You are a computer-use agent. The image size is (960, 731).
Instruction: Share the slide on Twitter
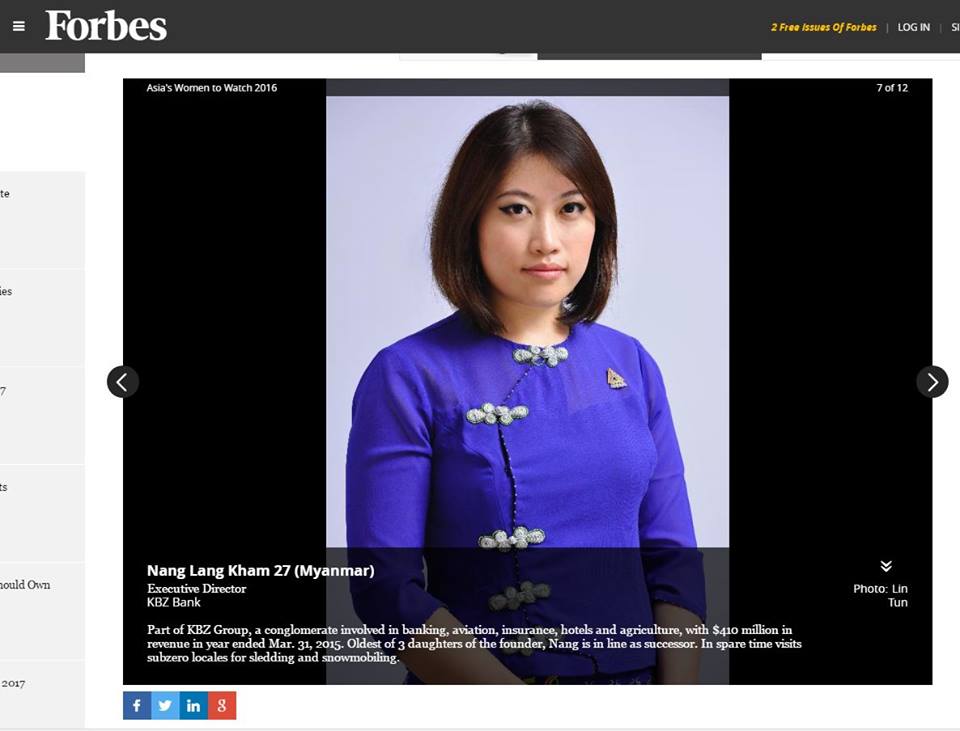165,705
